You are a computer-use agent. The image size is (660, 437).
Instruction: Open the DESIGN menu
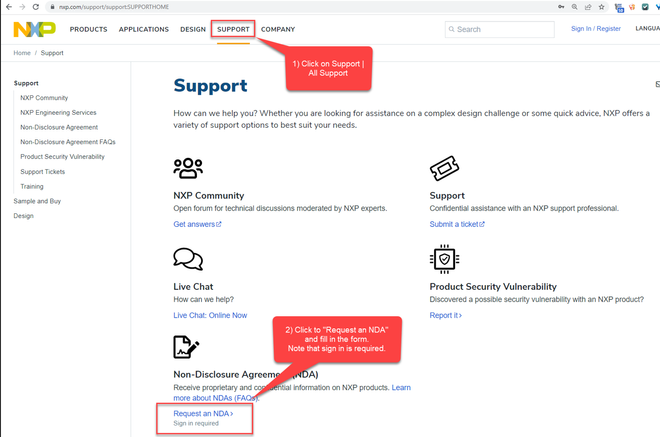pos(193,29)
